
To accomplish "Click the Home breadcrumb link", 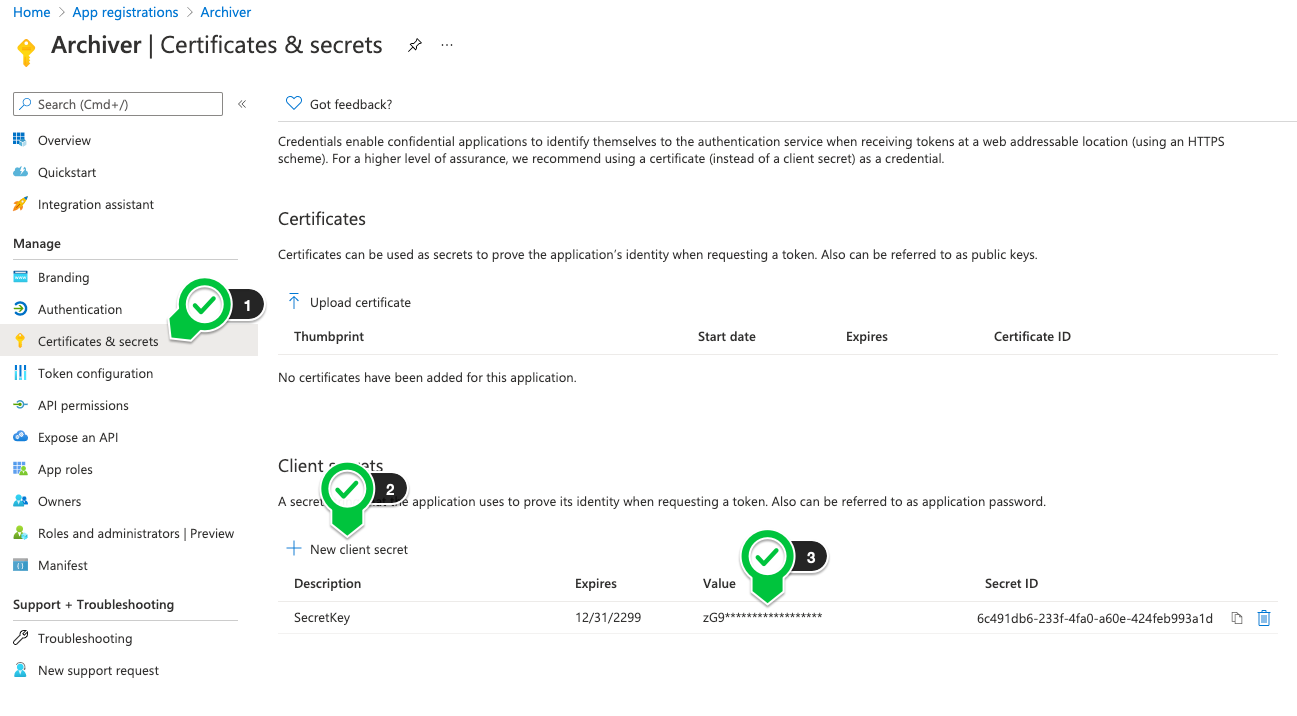I will tap(32, 12).
